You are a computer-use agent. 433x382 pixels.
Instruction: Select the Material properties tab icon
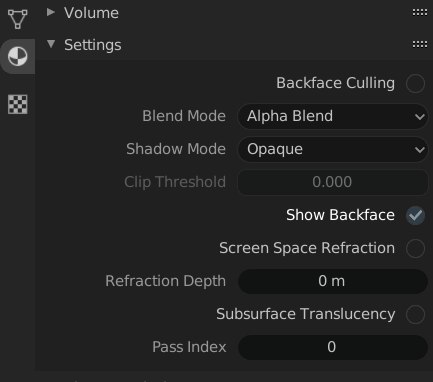(17, 56)
